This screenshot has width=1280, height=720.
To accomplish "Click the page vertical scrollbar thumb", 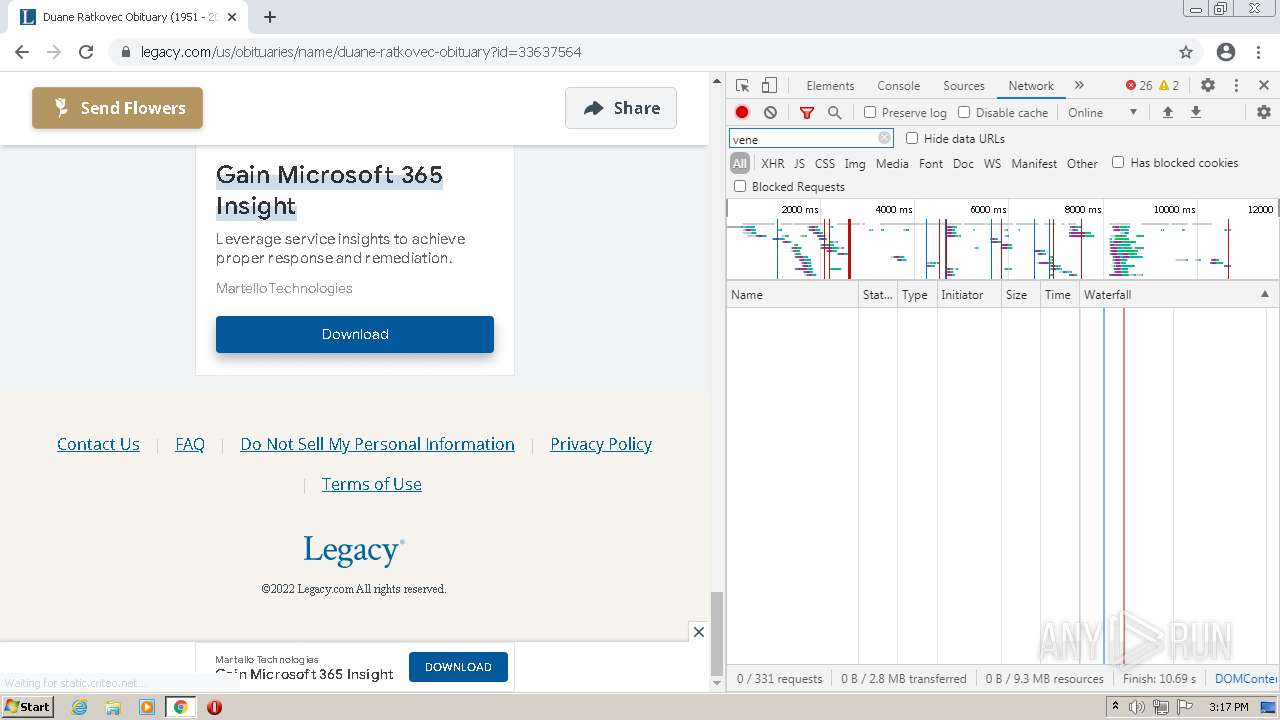I will pyautogui.click(x=716, y=634).
